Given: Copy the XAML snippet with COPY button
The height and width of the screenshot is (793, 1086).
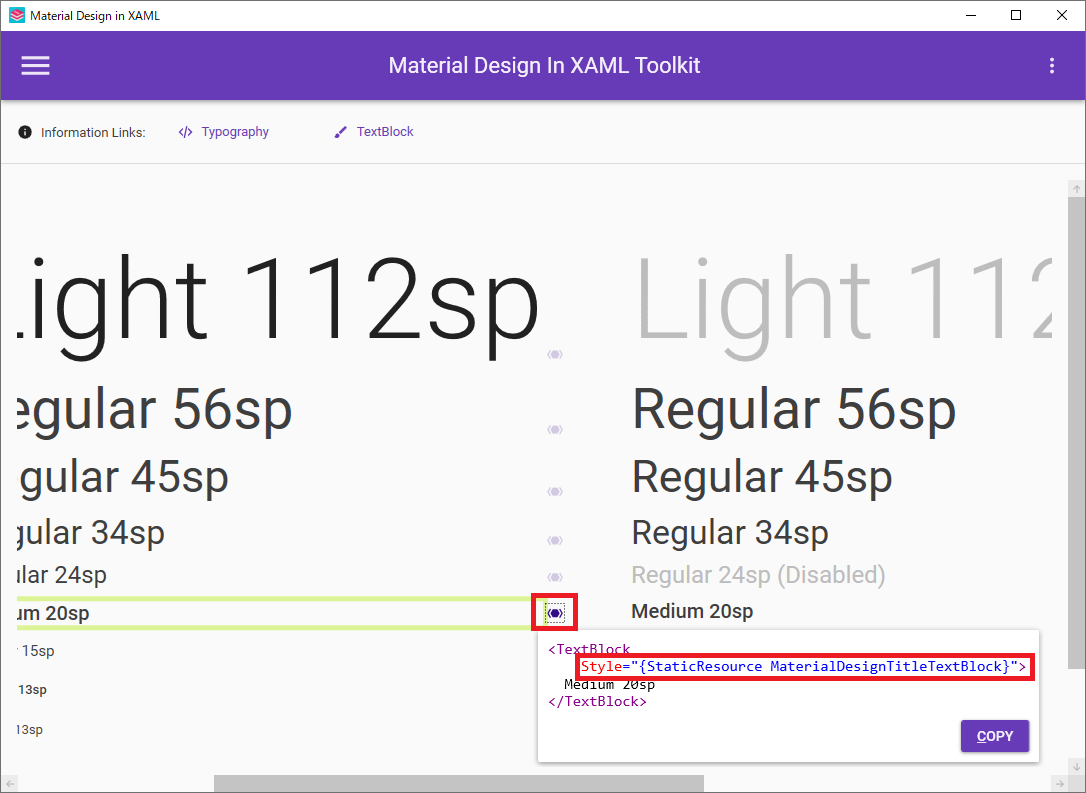Looking at the screenshot, I should [x=995, y=736].
